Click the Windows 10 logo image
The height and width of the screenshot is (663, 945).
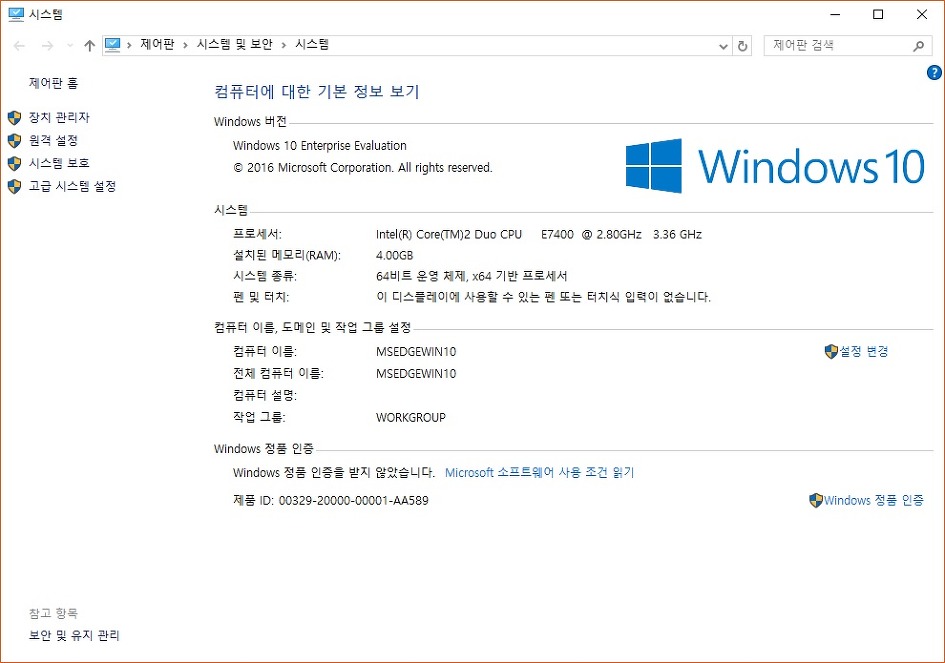click(774, 166)
